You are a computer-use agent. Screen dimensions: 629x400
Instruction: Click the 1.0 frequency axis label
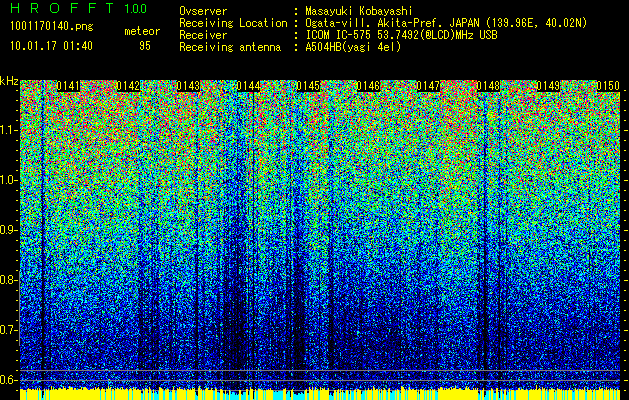9,180
